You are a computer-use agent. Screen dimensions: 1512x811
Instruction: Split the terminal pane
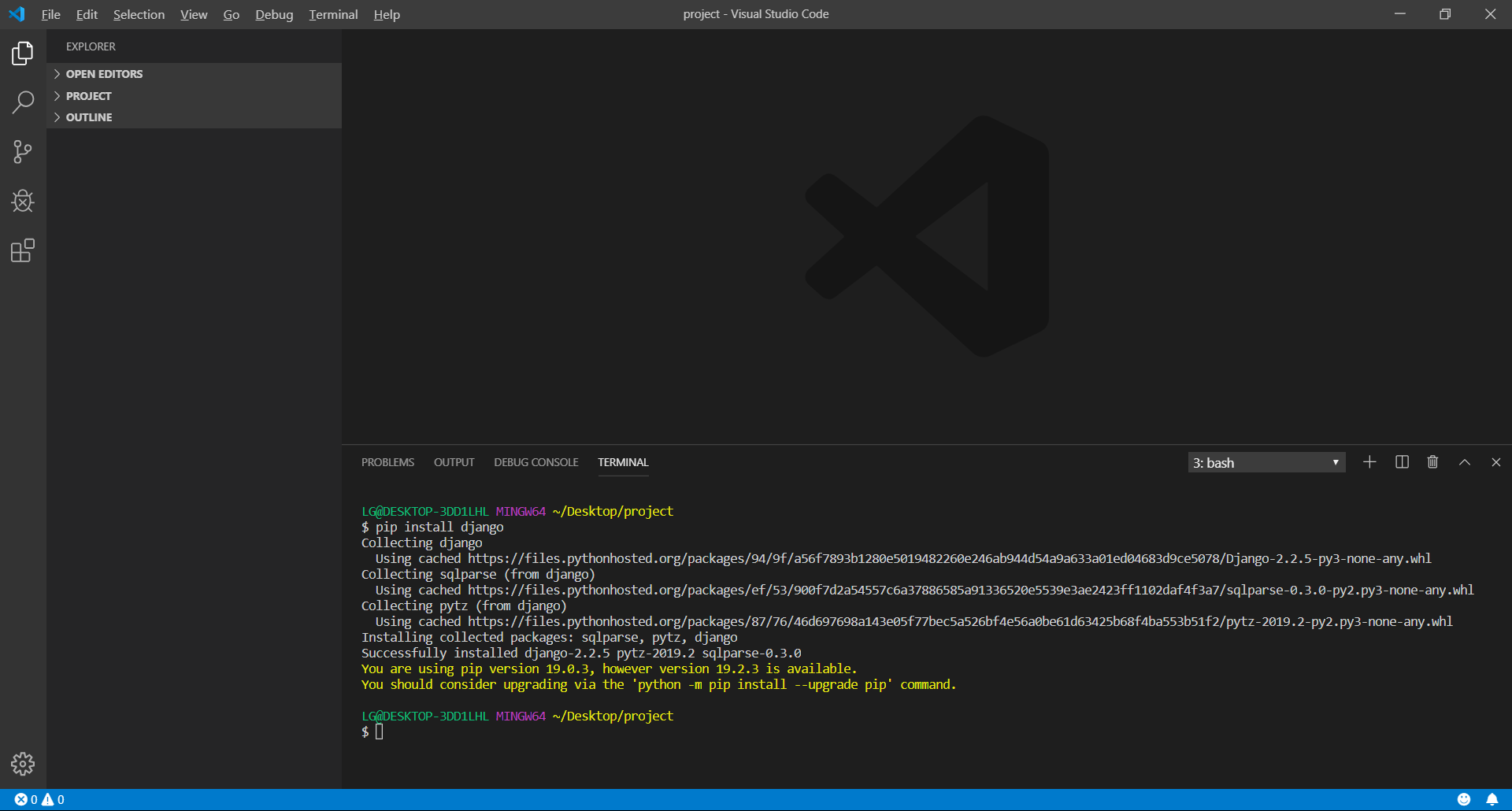click(1402, 462)
